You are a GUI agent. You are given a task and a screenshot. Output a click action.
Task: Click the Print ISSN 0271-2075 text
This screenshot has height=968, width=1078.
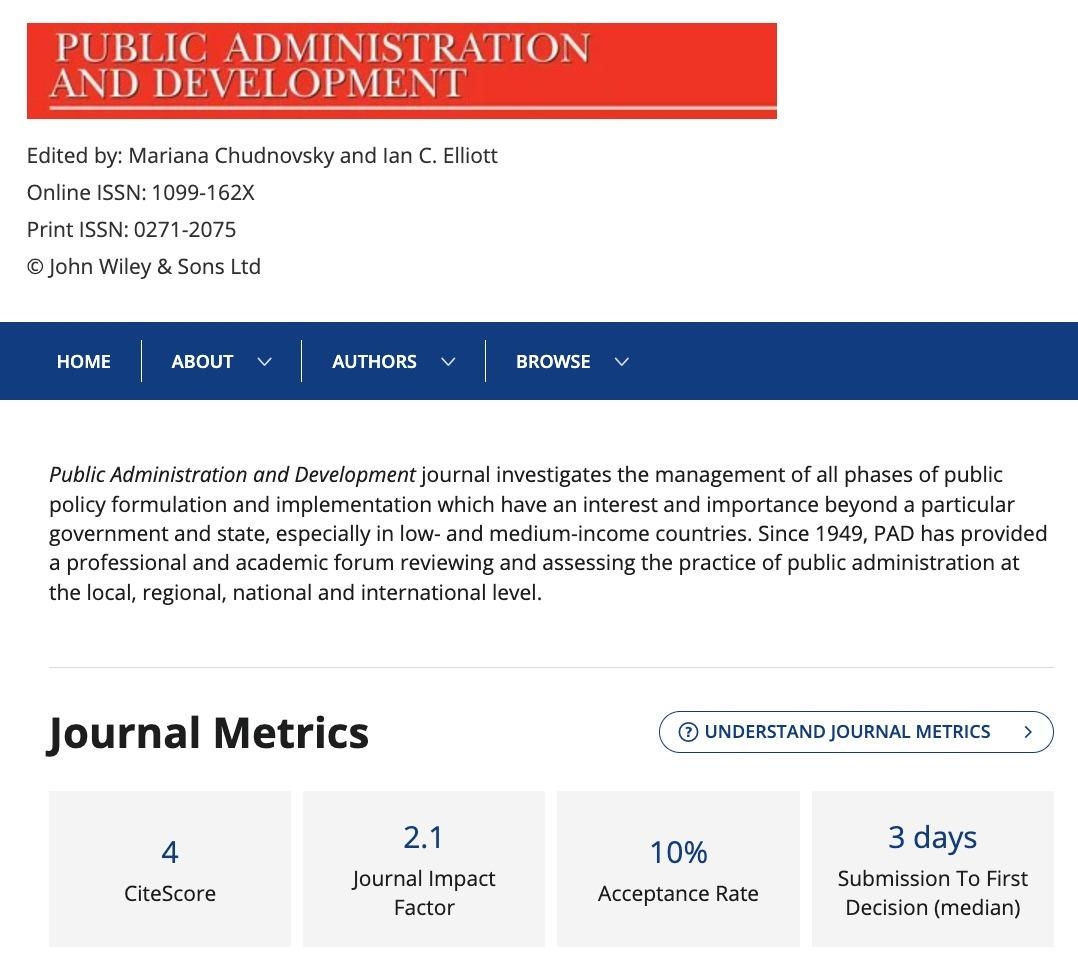click(131, 230)
